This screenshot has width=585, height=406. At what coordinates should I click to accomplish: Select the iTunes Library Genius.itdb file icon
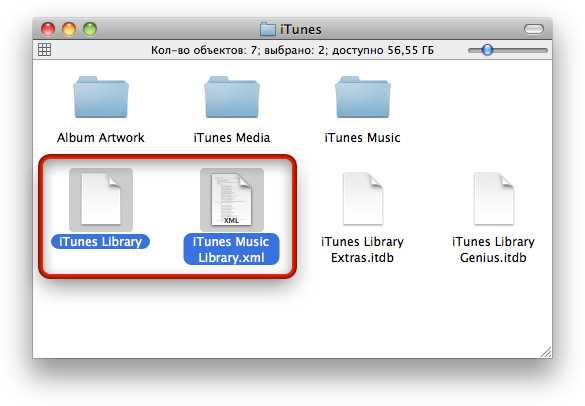[493, 199]
